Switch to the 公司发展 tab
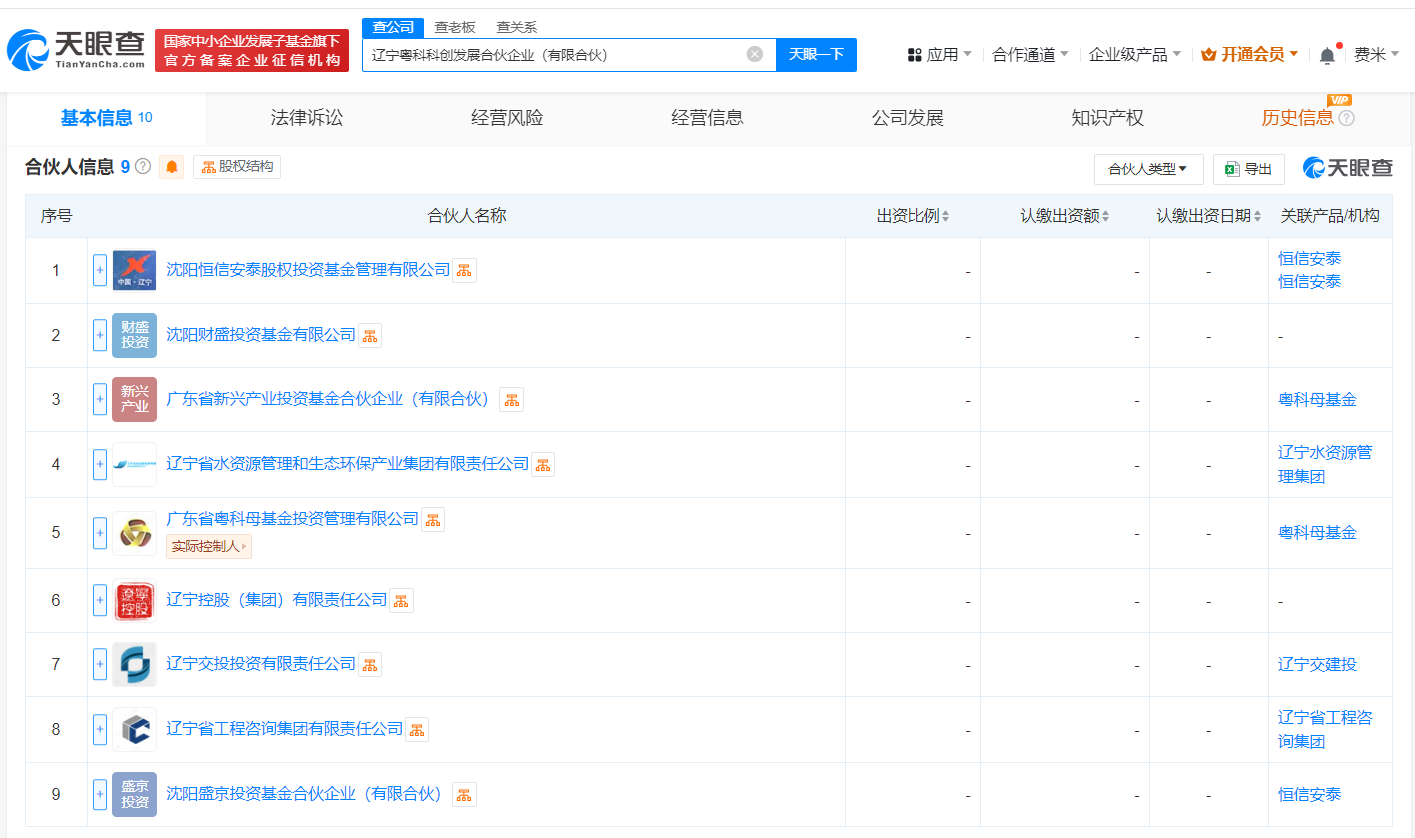Viewport: 1415px width, 838px height. click(907, 118)
